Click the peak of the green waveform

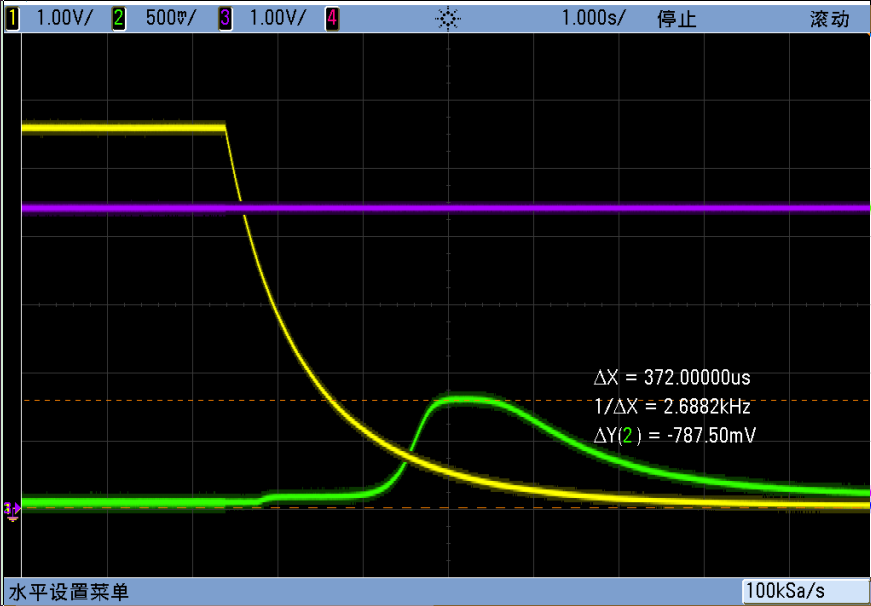tap(467, 399)
